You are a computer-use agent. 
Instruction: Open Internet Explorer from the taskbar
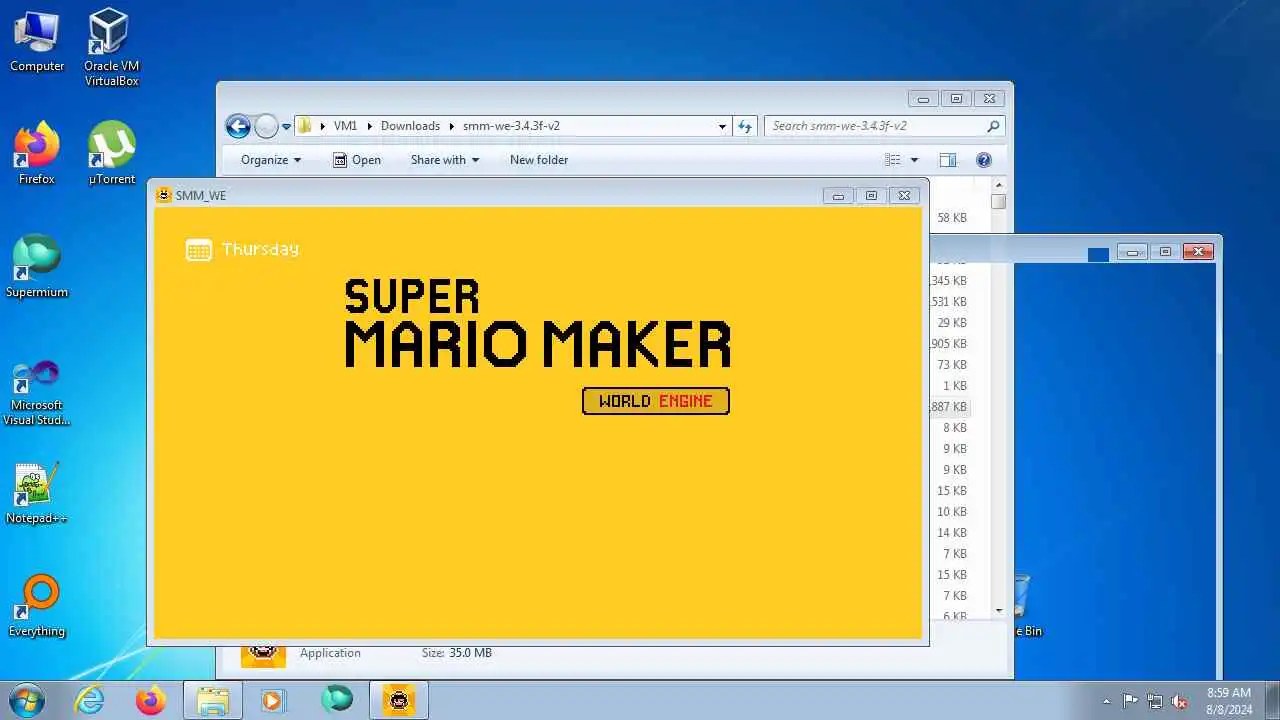tap(90, 700)
